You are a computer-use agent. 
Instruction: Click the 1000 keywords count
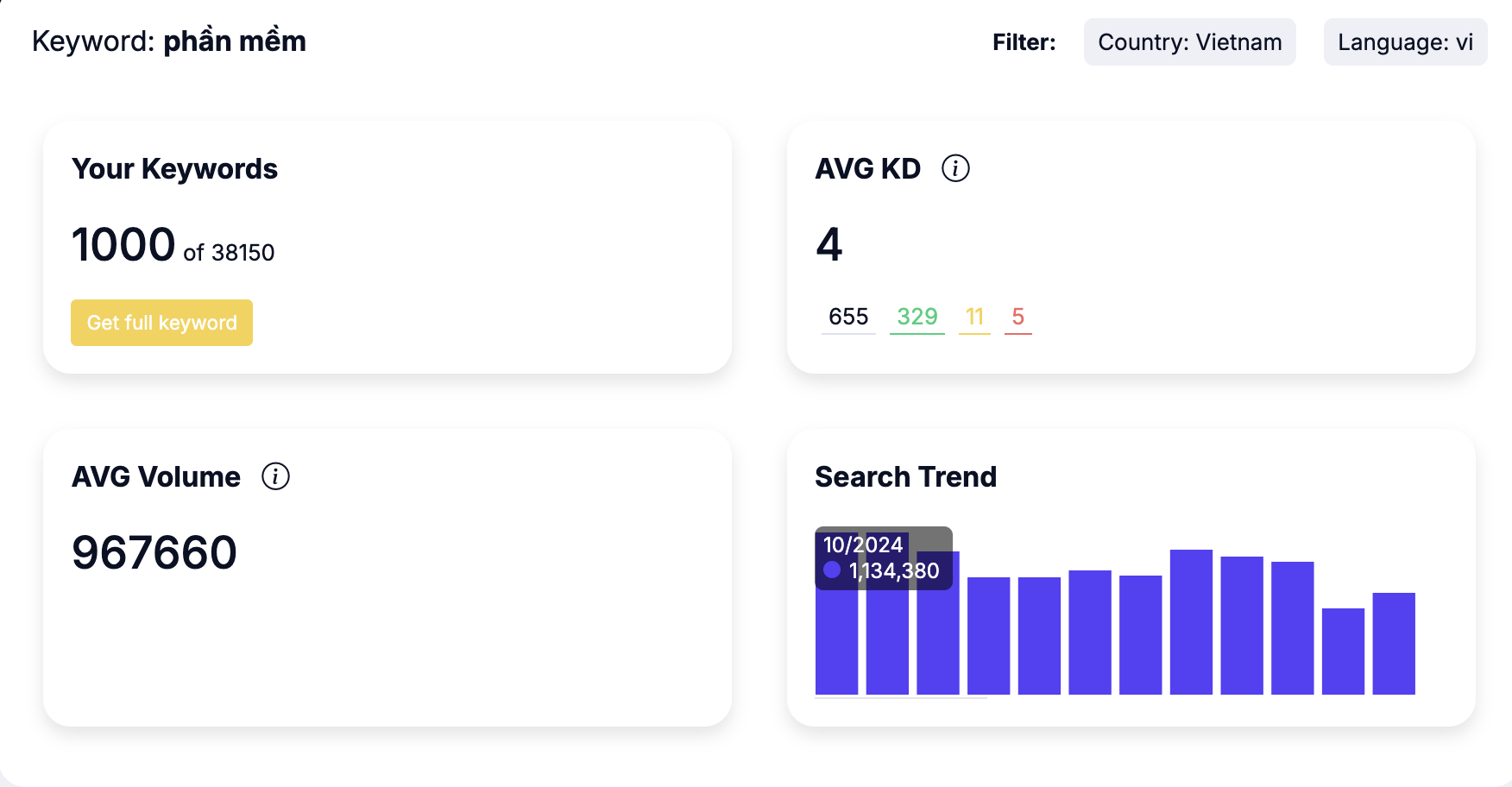coord(123,244)
